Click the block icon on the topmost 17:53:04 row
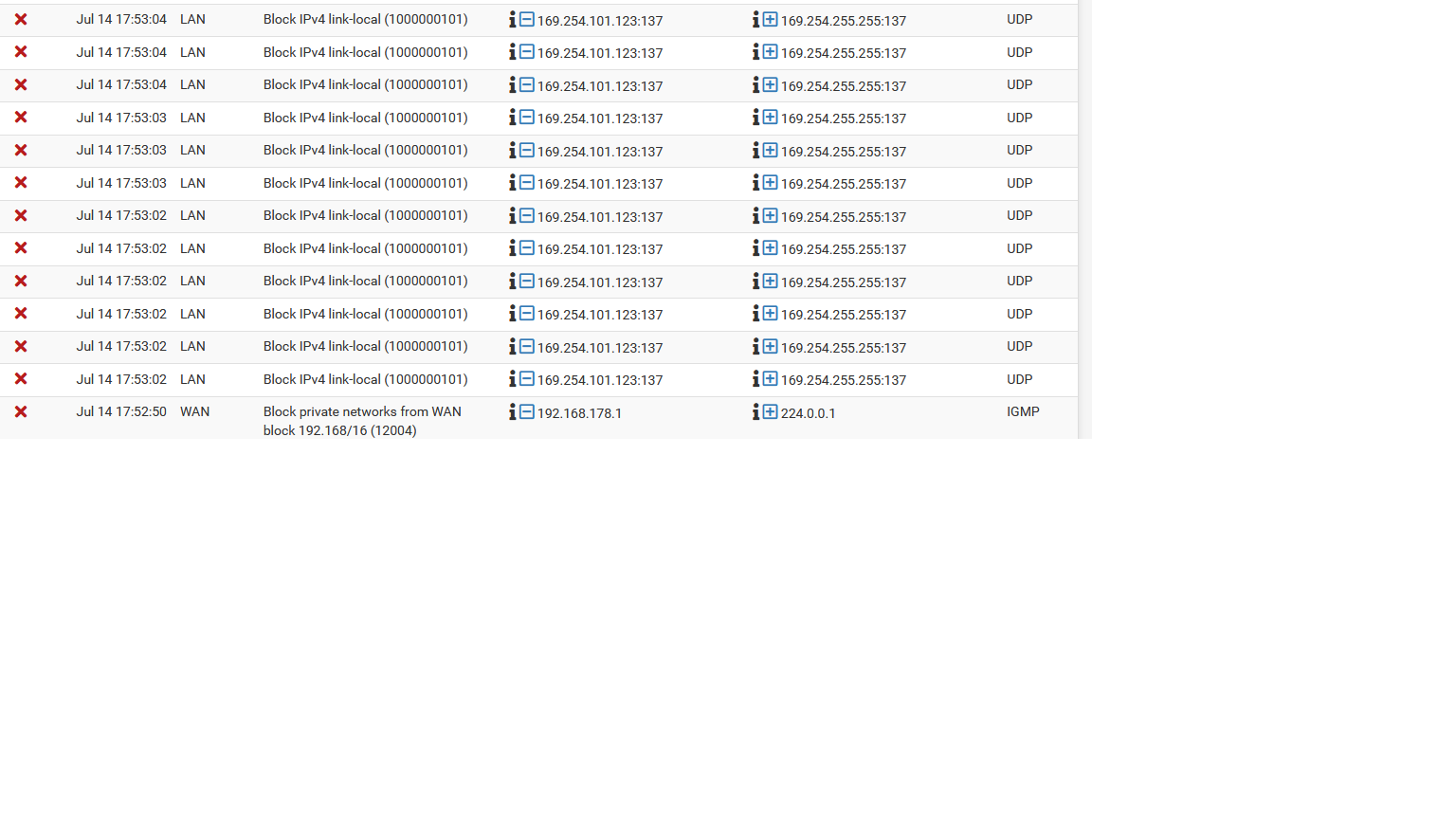 point(21,19)
